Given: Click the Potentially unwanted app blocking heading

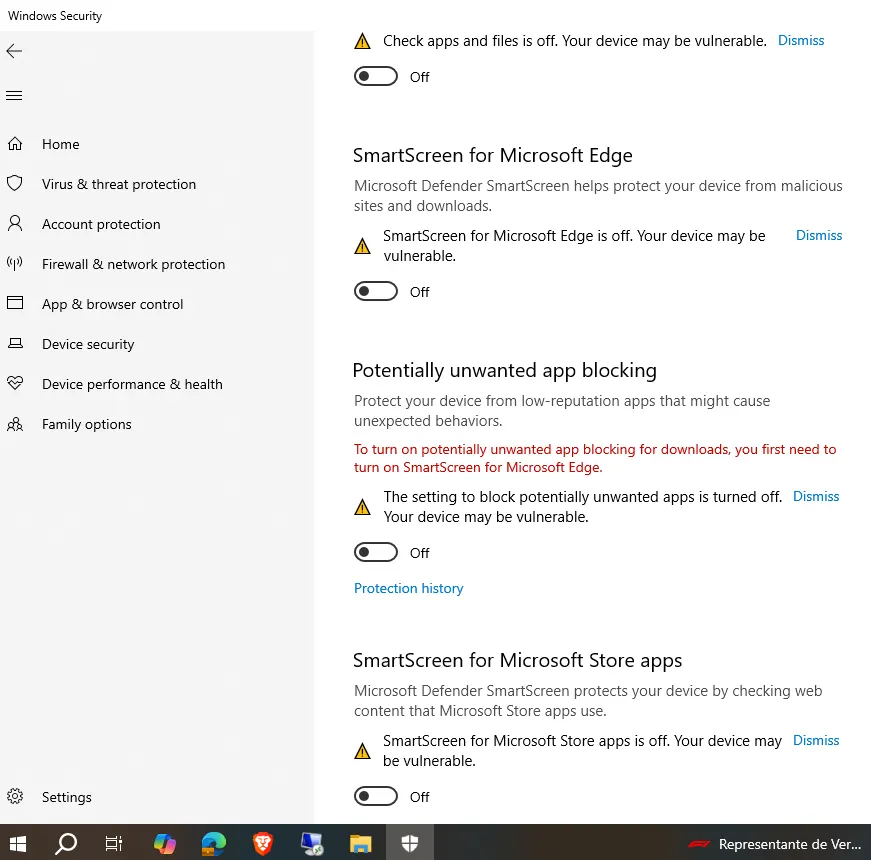Looking at the screenshot, I should point(504,370).
